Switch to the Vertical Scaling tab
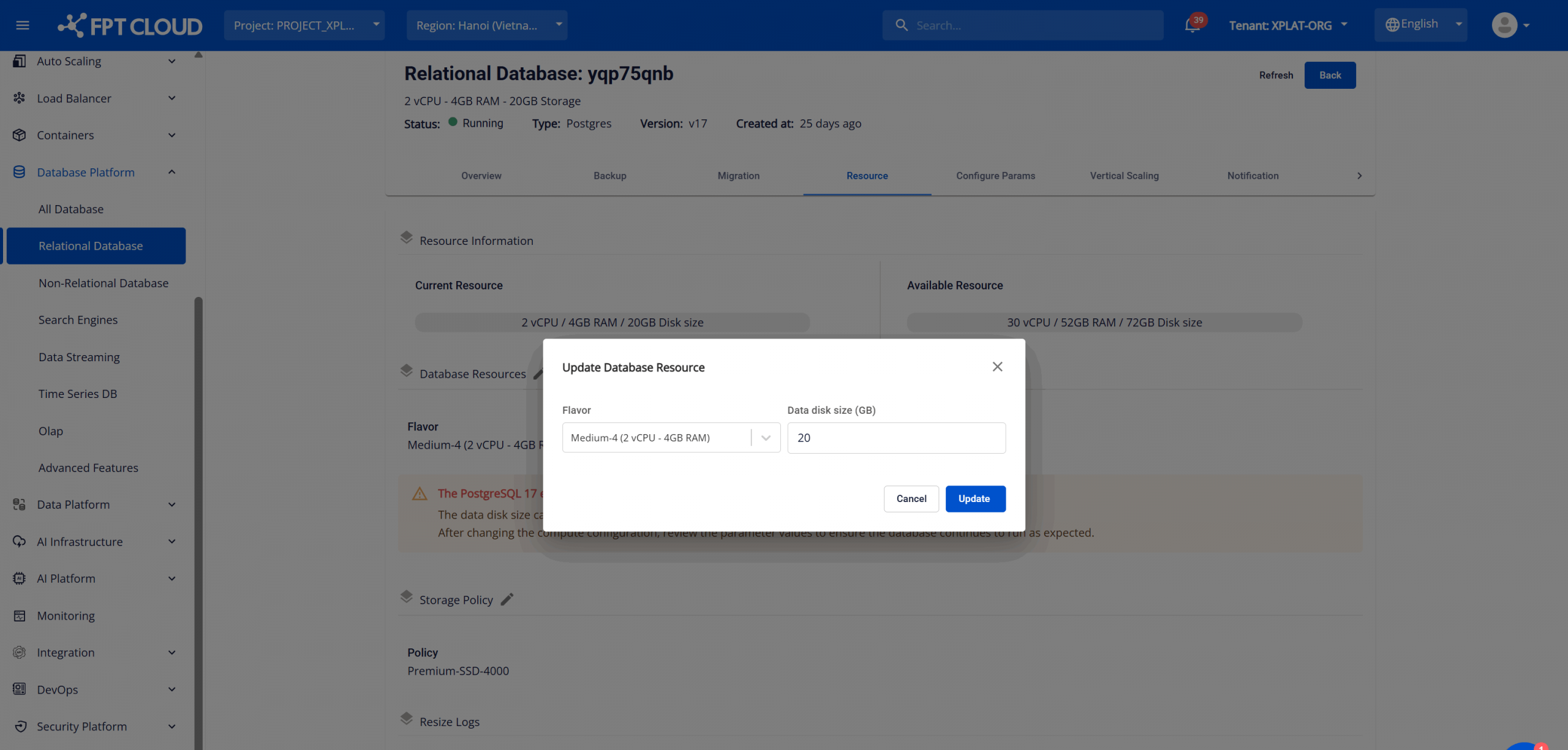1568x750 pixels. [1124, 176]
